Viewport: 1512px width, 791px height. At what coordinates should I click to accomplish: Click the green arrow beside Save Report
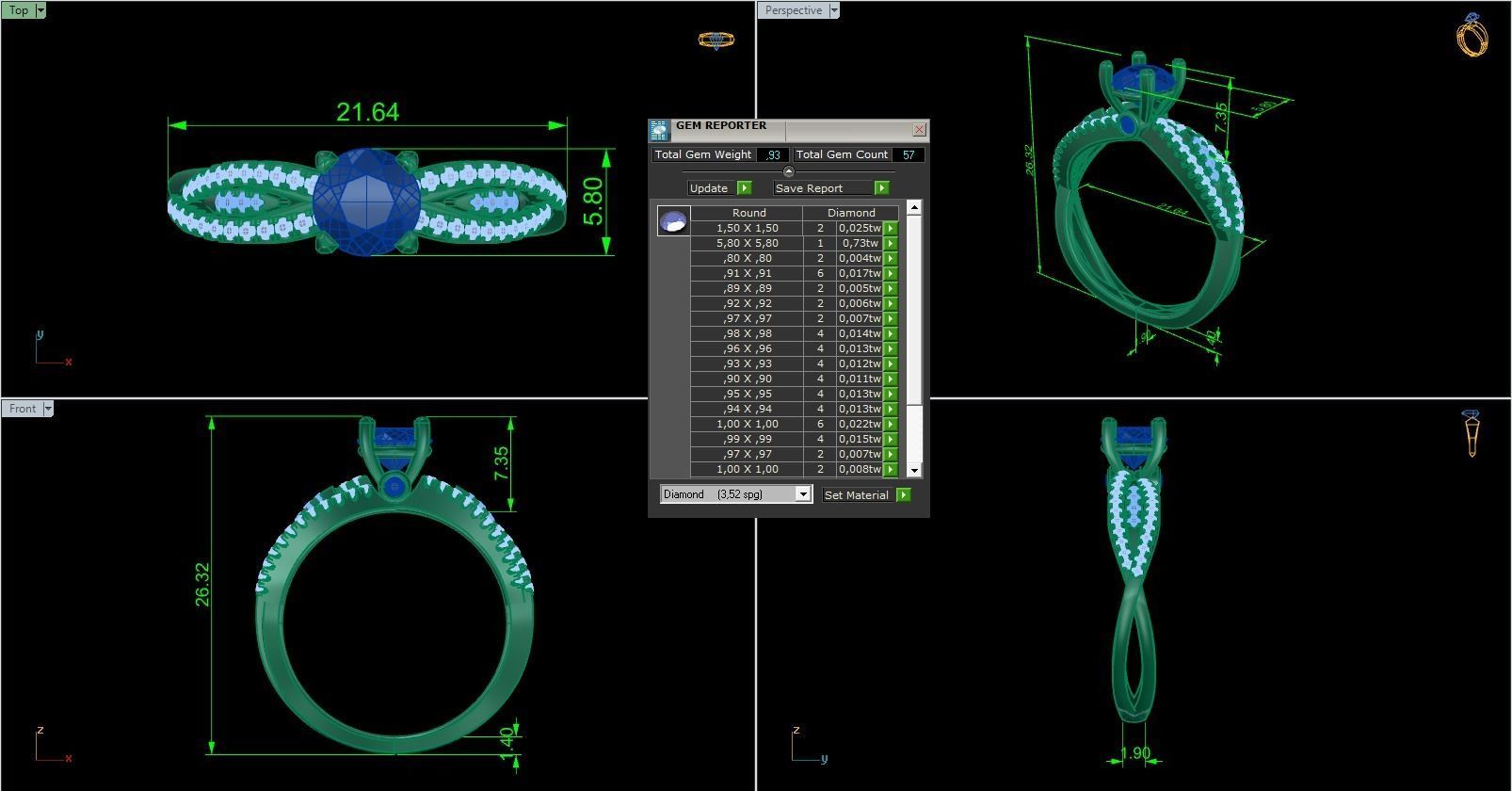point(881,188)
